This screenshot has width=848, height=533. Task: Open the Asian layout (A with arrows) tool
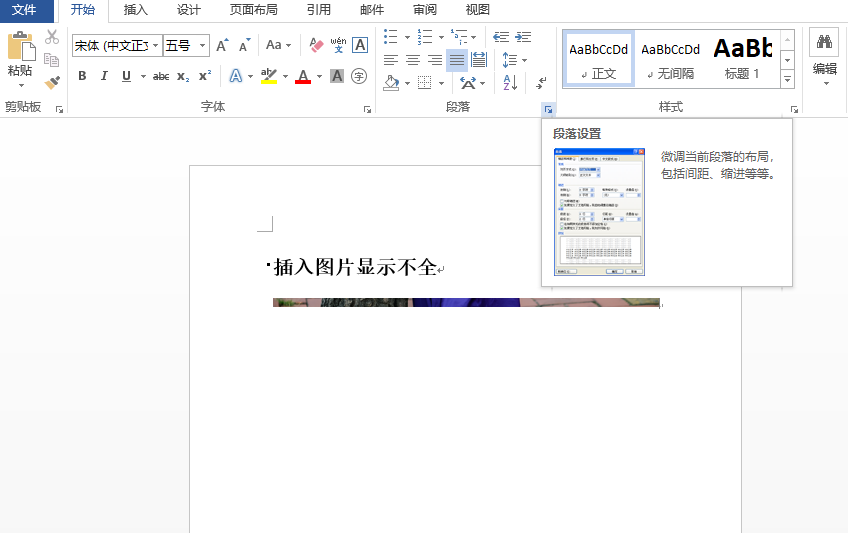coord(468,83)
